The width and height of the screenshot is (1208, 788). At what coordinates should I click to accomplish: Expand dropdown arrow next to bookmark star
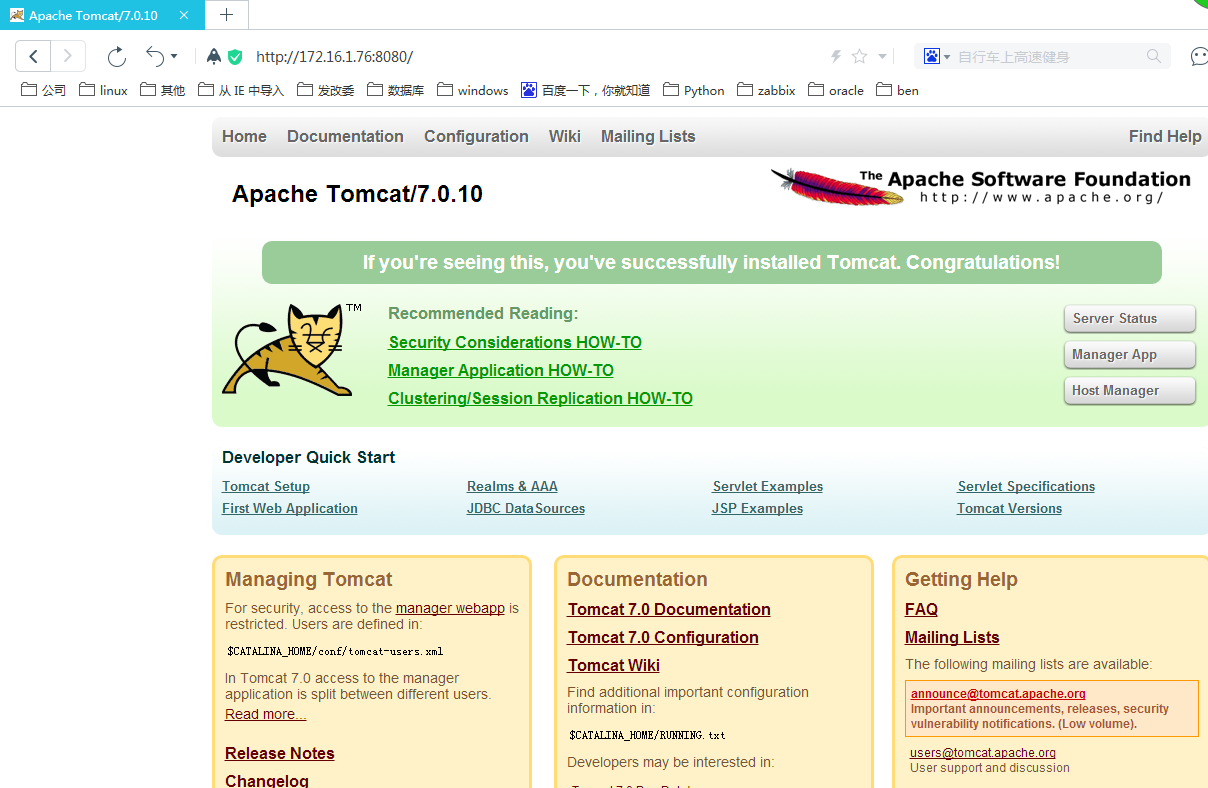click(882, 57)
